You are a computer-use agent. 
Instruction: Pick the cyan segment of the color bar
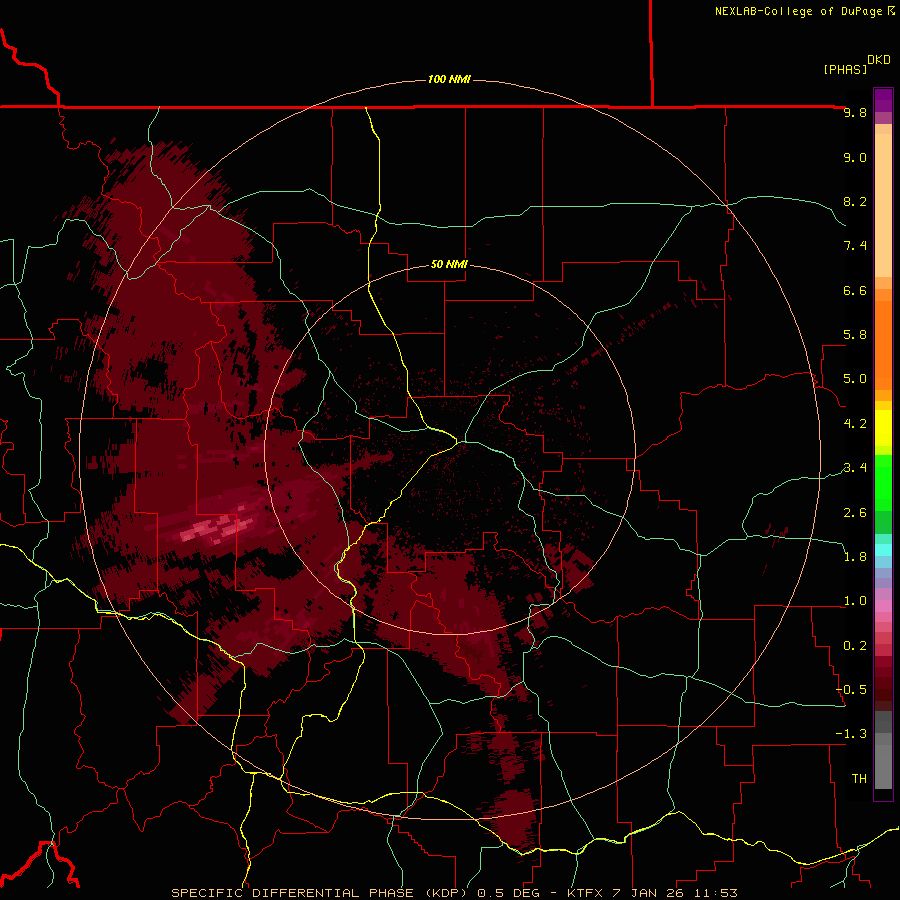[883, 550]
